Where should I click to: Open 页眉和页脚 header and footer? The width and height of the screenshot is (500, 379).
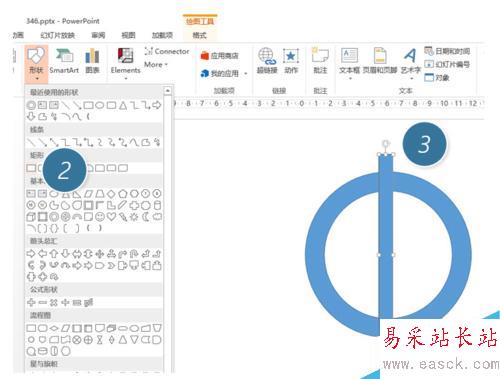380,61
